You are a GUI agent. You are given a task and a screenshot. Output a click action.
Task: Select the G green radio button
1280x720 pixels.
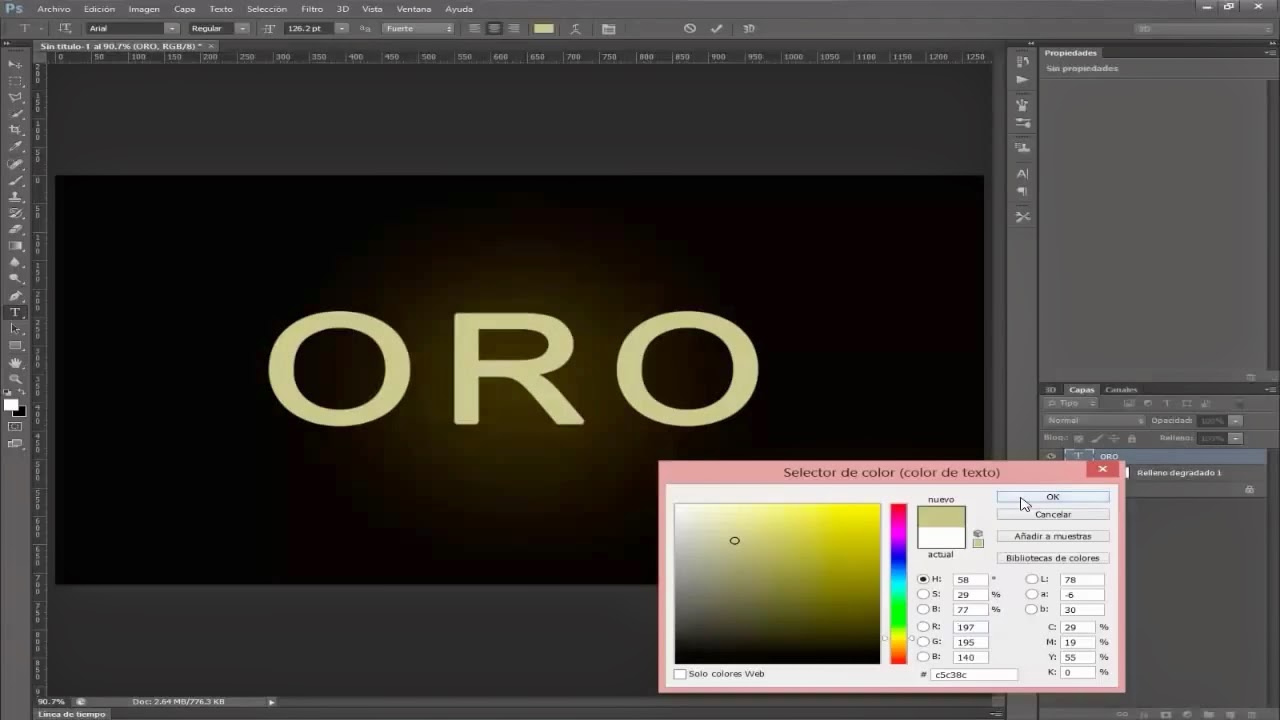pos(923,642)
